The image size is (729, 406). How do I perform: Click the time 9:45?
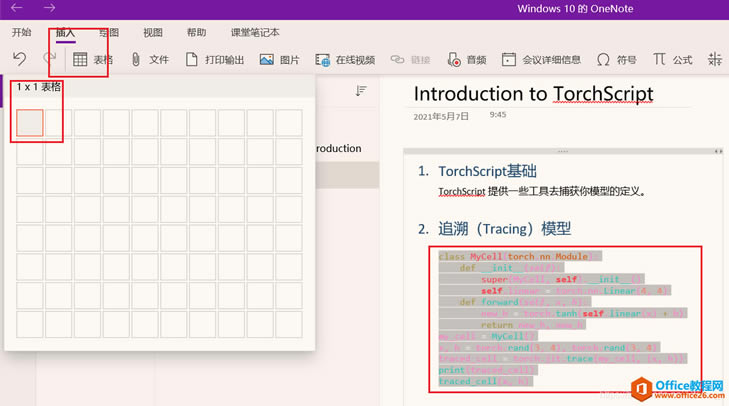[497, 114]
